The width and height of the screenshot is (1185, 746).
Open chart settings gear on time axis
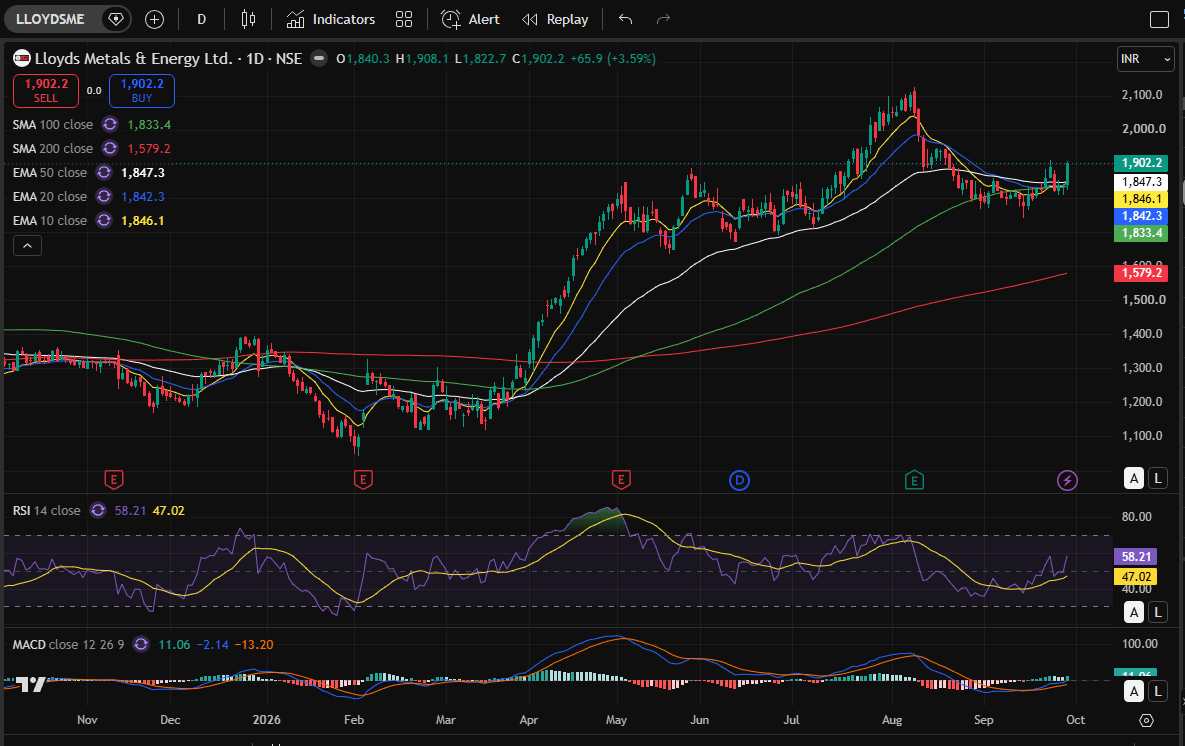(1146, 720)
